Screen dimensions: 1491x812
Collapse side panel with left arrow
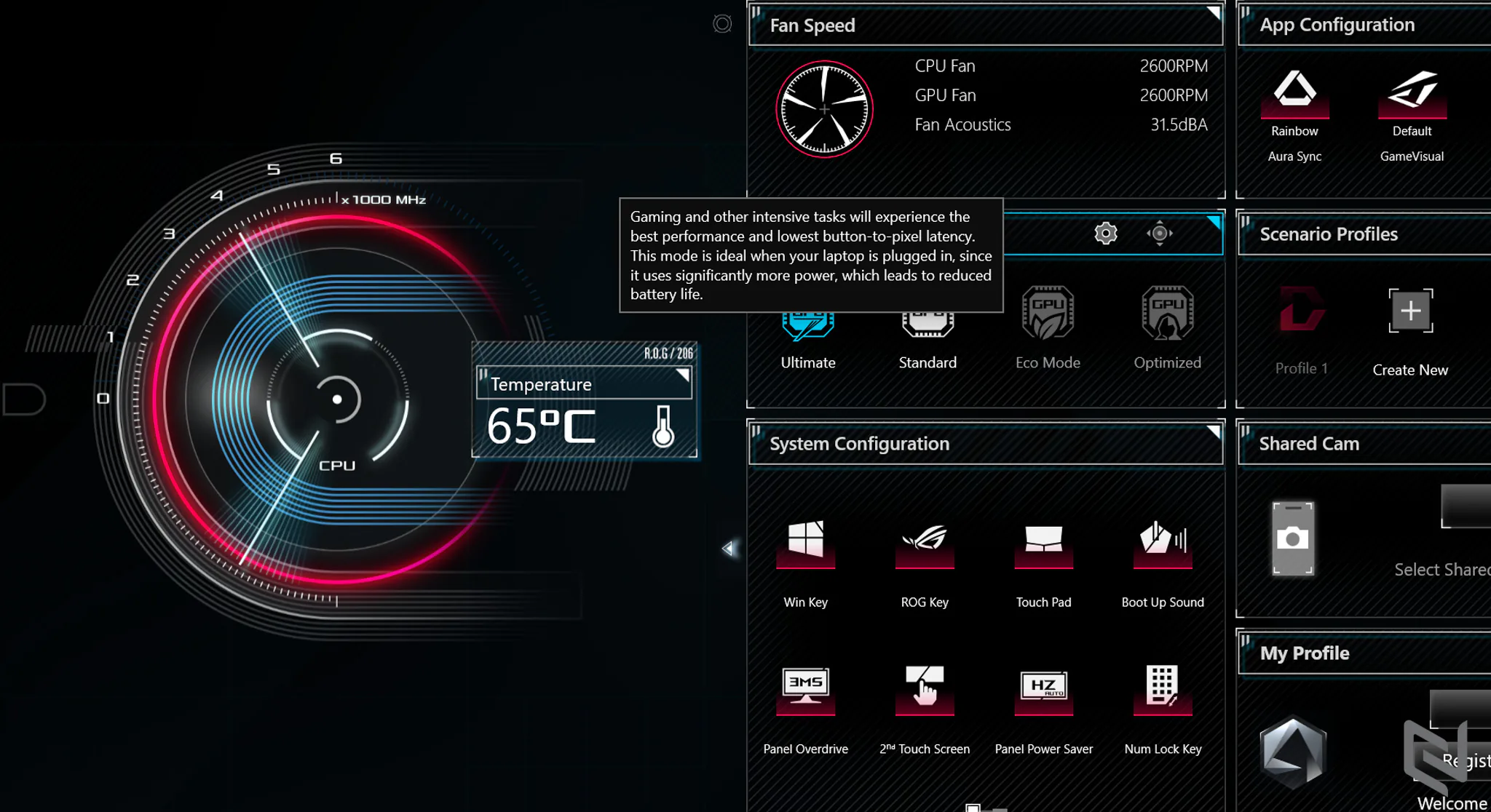tap(729, 549)
